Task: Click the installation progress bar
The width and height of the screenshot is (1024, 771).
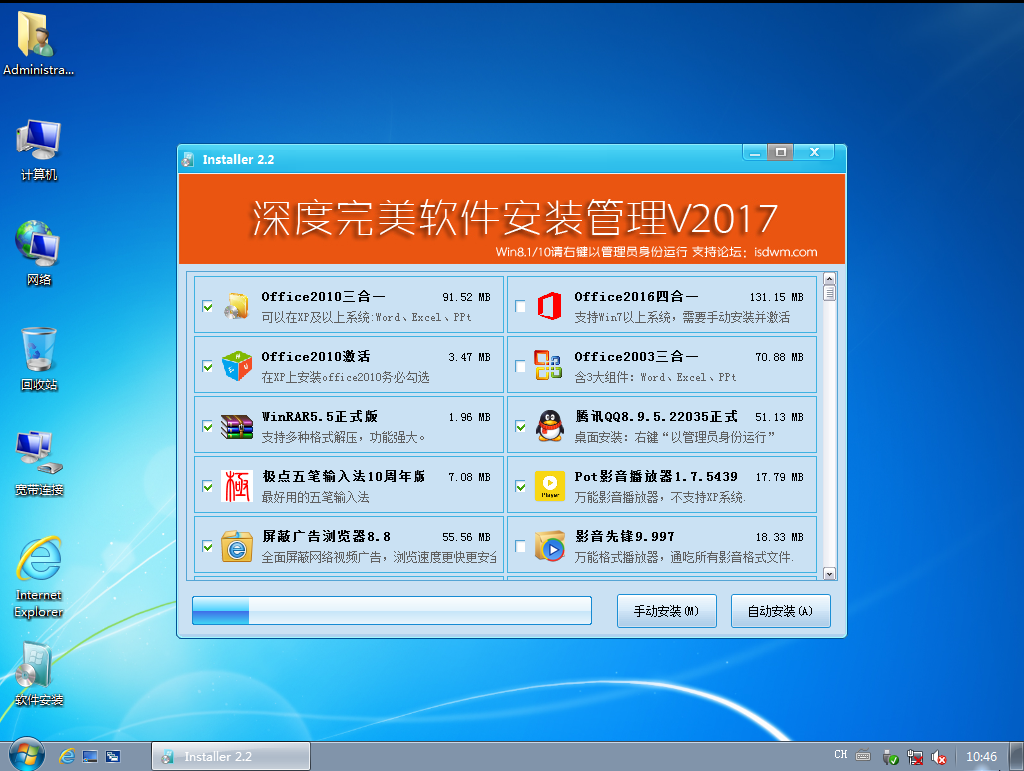Action: pyautogui.click(x=392, y=610)
